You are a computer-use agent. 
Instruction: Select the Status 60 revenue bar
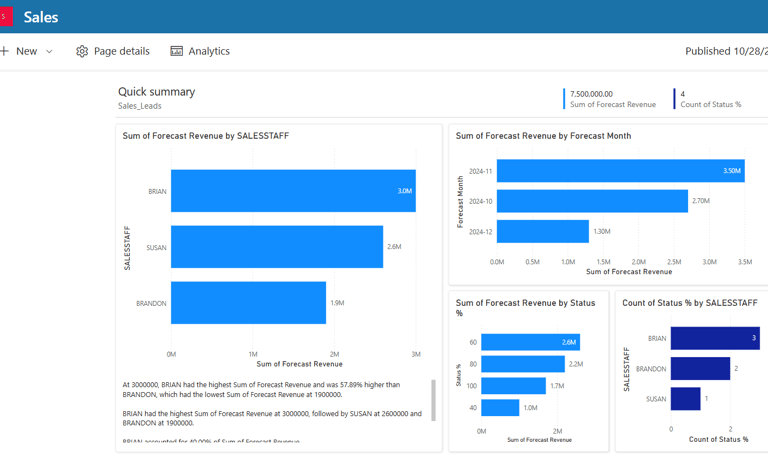coord(530,342)
